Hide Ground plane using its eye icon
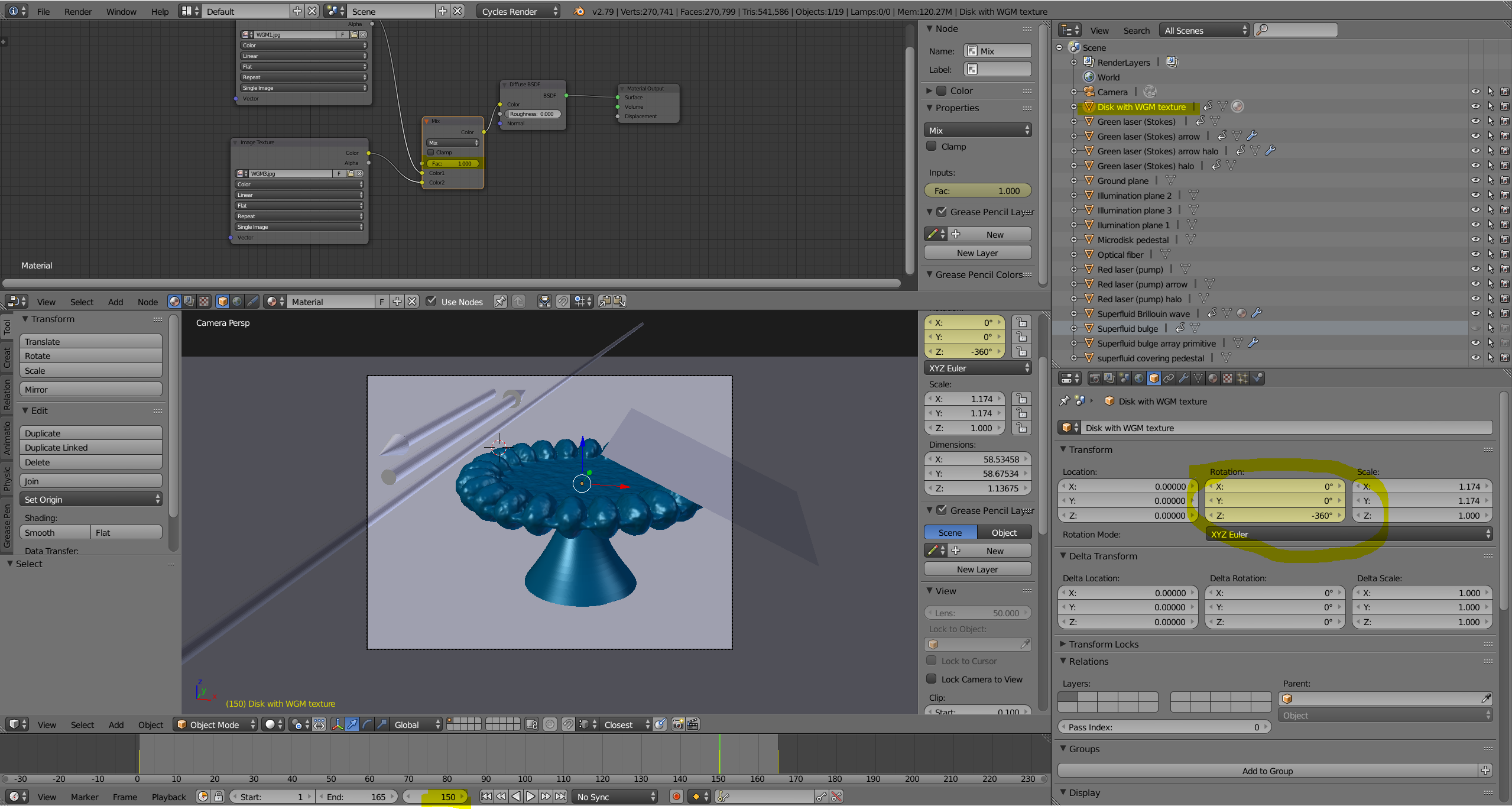 (x=1475, y=180)
